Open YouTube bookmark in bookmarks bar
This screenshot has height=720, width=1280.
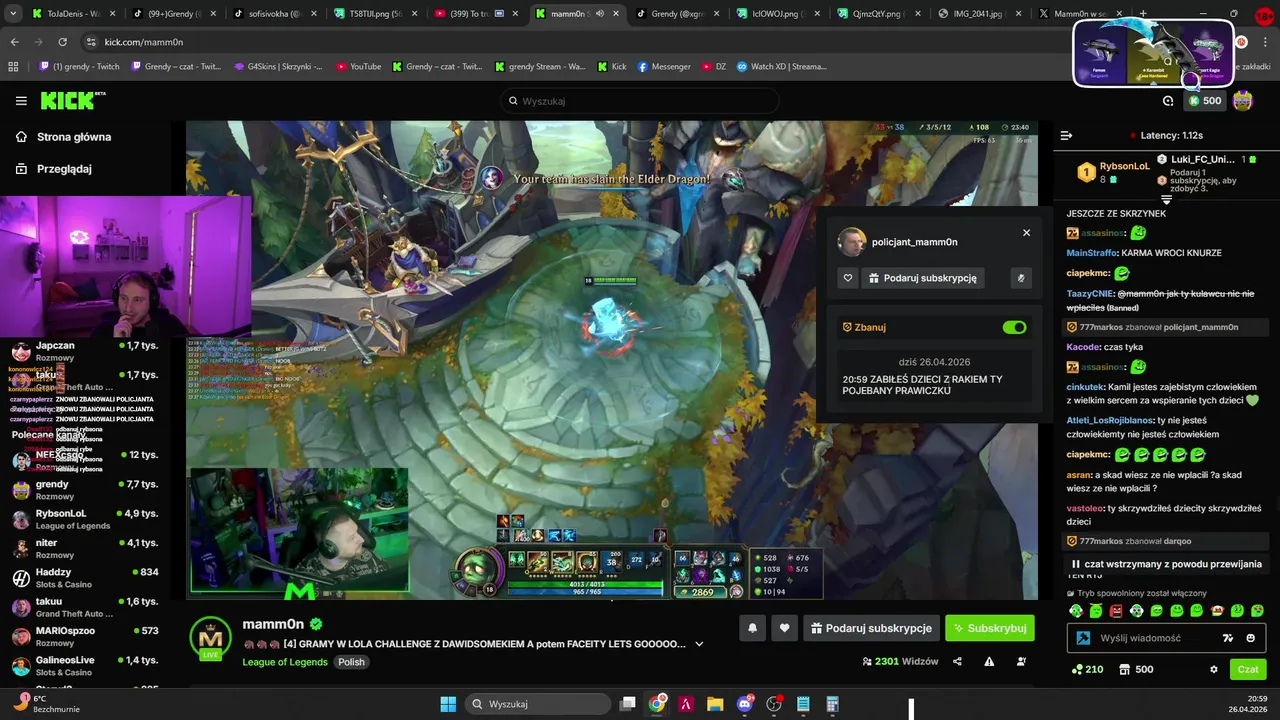(359, 67)
